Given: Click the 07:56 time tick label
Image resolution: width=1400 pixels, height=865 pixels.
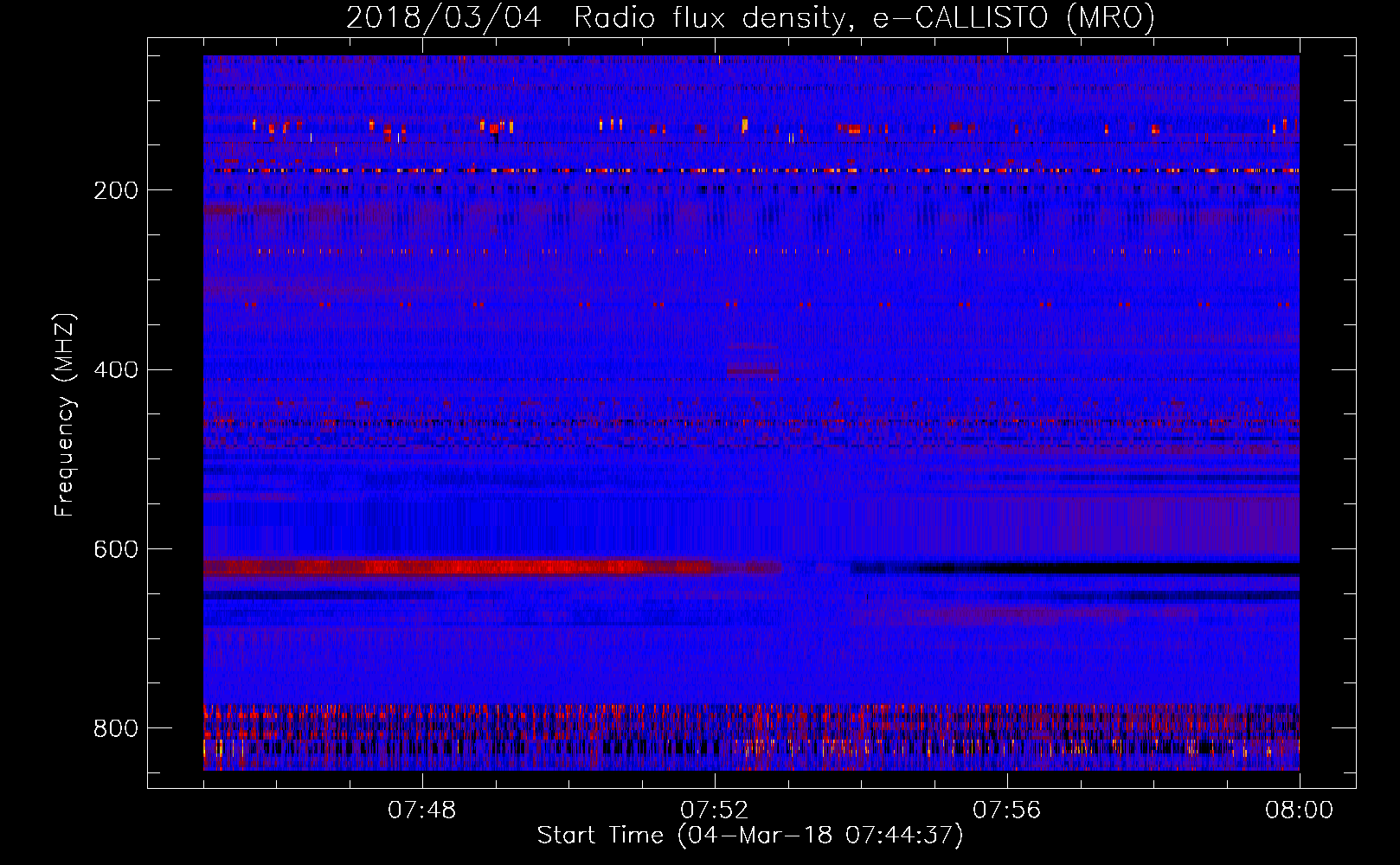Looking at the screenshot, I should coord(1007,811).
